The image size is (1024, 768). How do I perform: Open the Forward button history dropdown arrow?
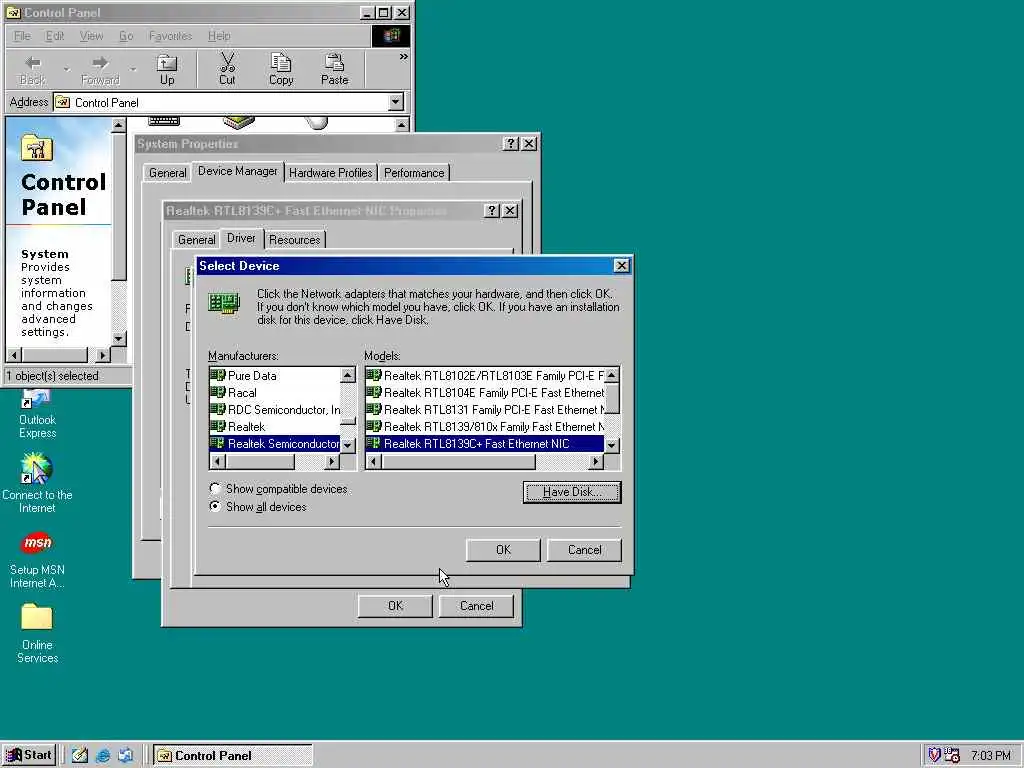coord(133,69)
